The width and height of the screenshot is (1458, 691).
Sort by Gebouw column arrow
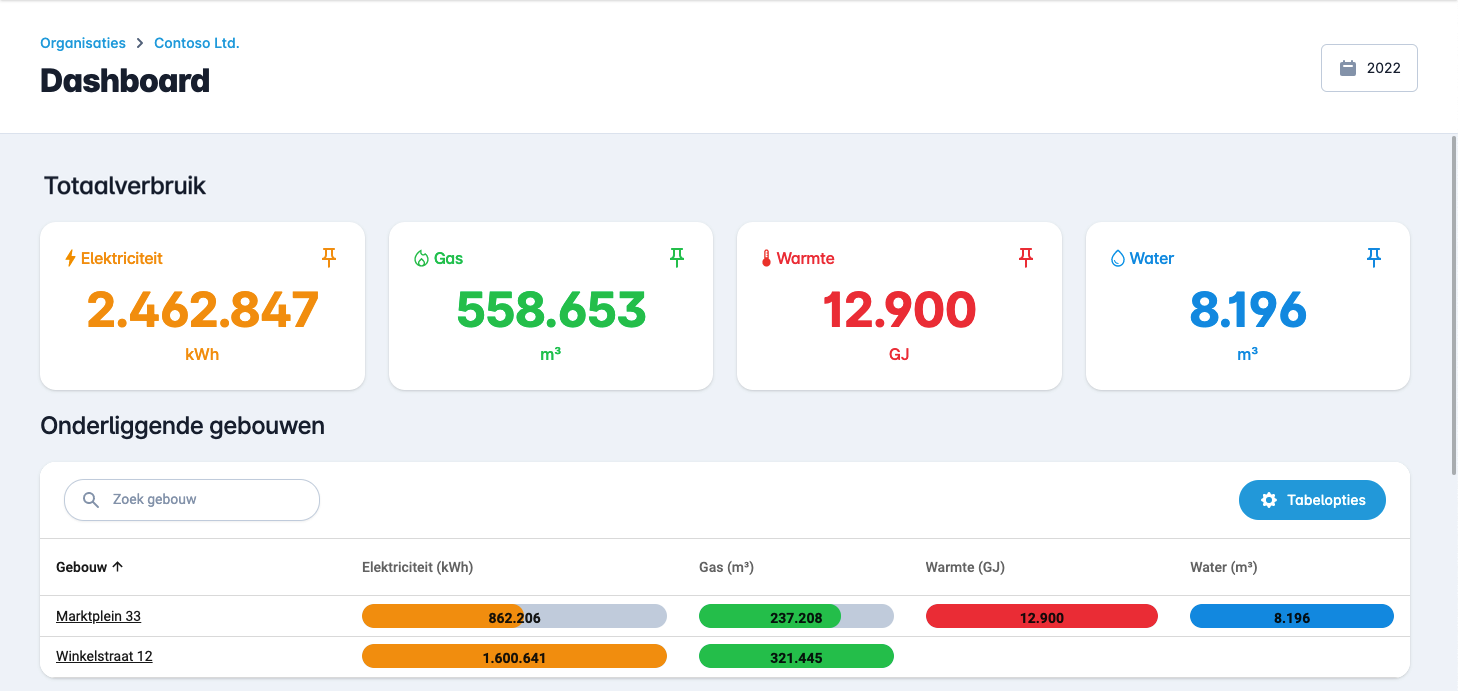(x=118, y=567)
